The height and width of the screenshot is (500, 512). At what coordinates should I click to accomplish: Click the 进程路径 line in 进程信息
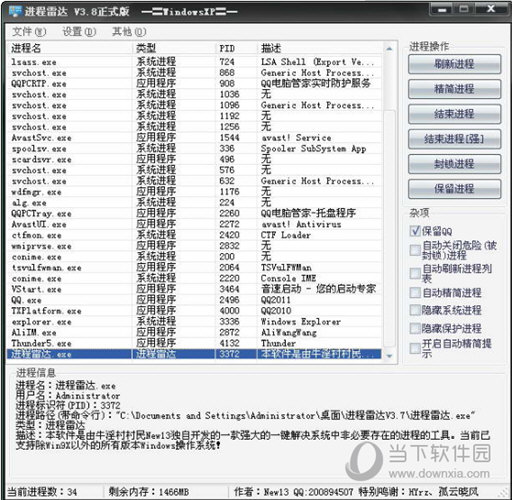pos(245,416)
